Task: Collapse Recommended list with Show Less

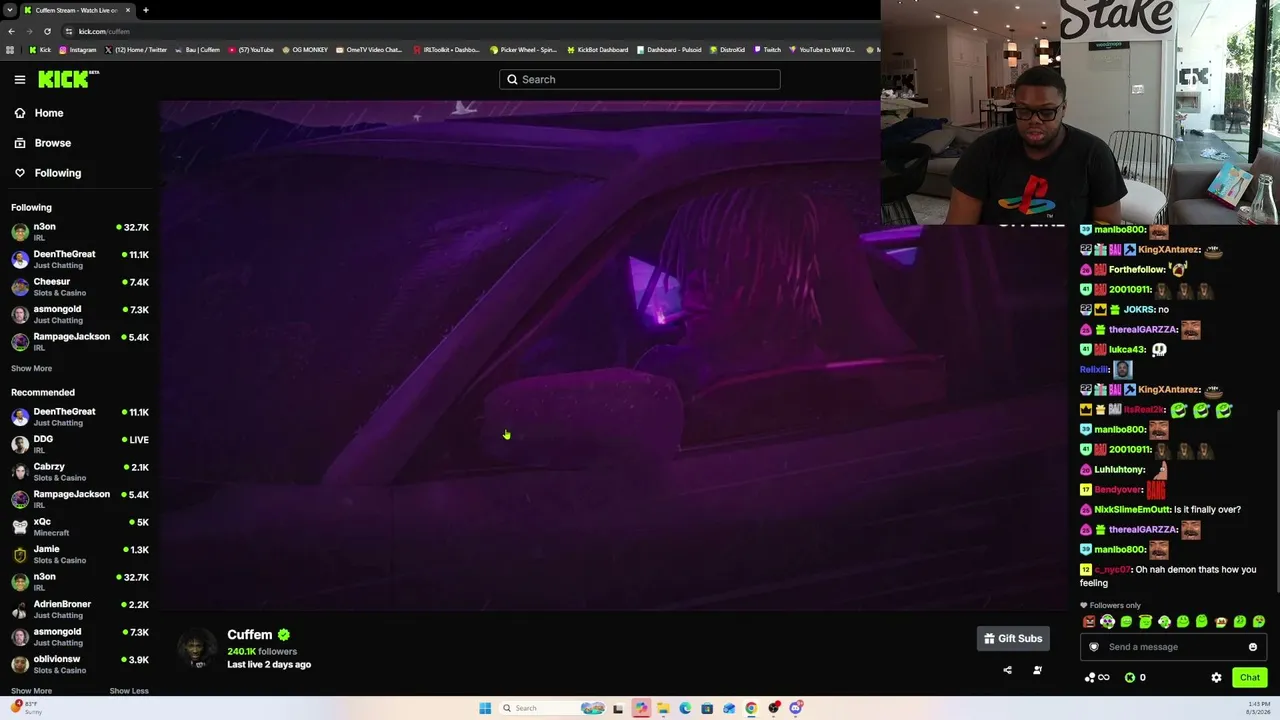Action: [129, 691]
